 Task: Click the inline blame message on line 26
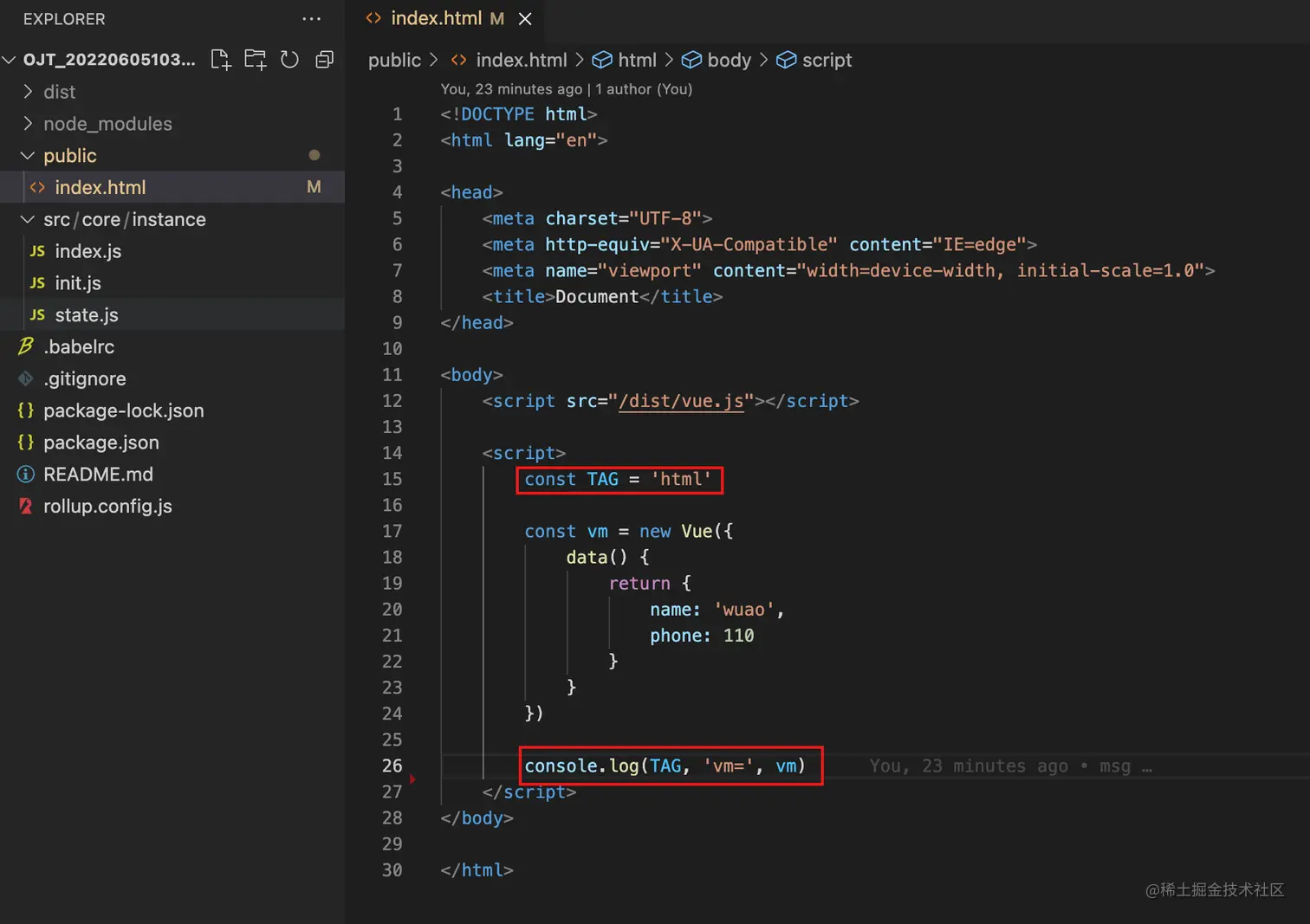pyautogui.click(x=1010, y=766)
